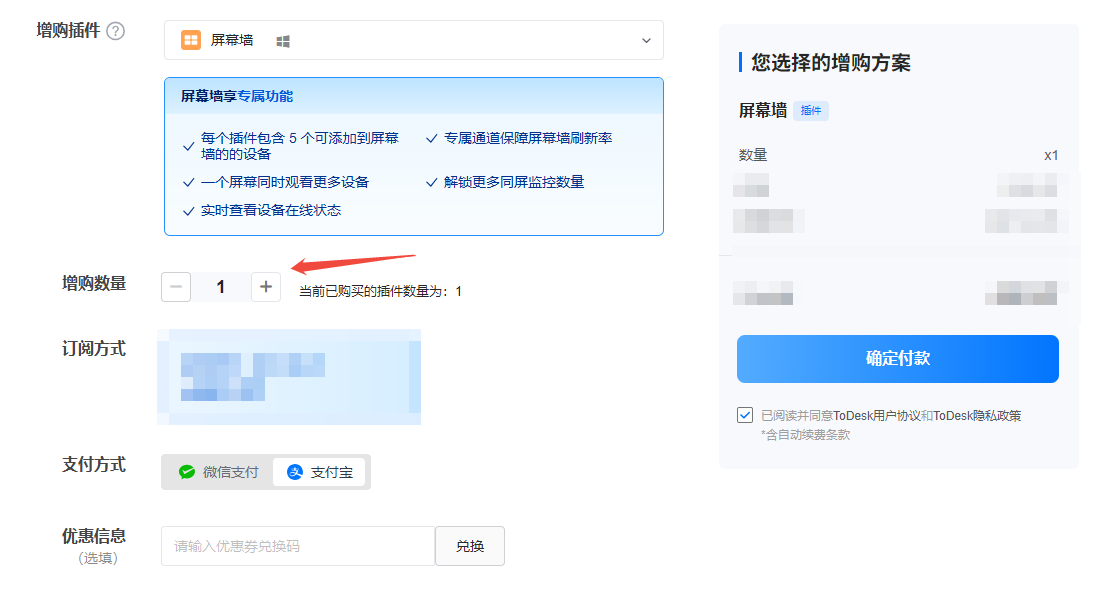The width and height of the screenshot is (1111, 605).
Task: Select 微信支付 as payment method
Action: coord(219,472)
